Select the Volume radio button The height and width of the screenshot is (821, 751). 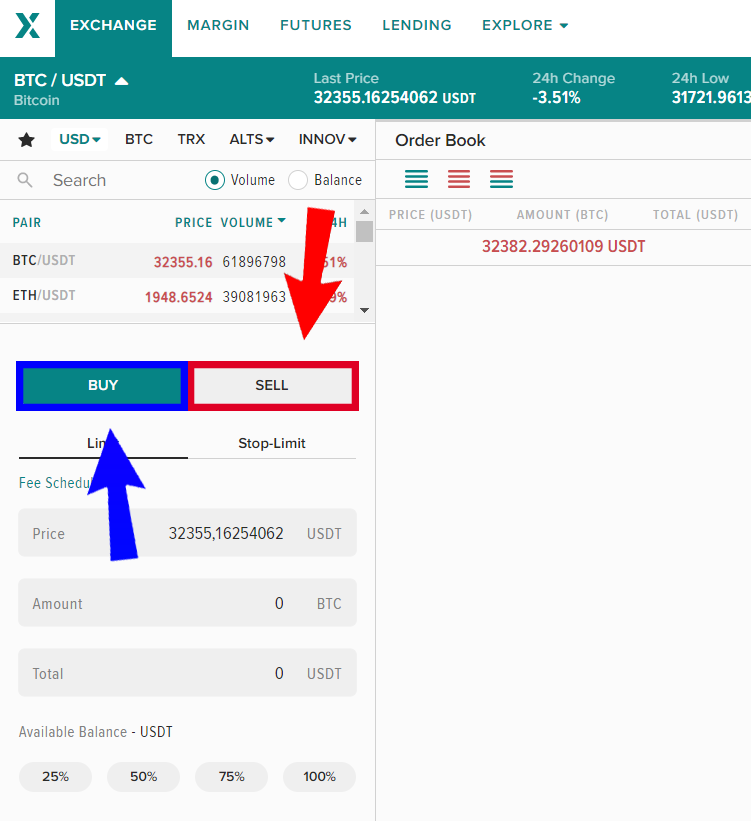[215, 180]
